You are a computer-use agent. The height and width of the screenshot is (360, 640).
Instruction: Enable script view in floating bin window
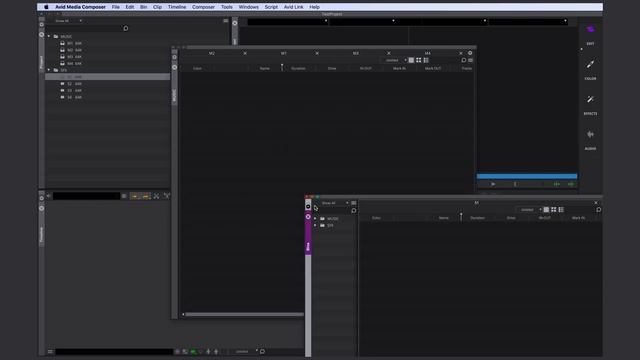(561, 209)
